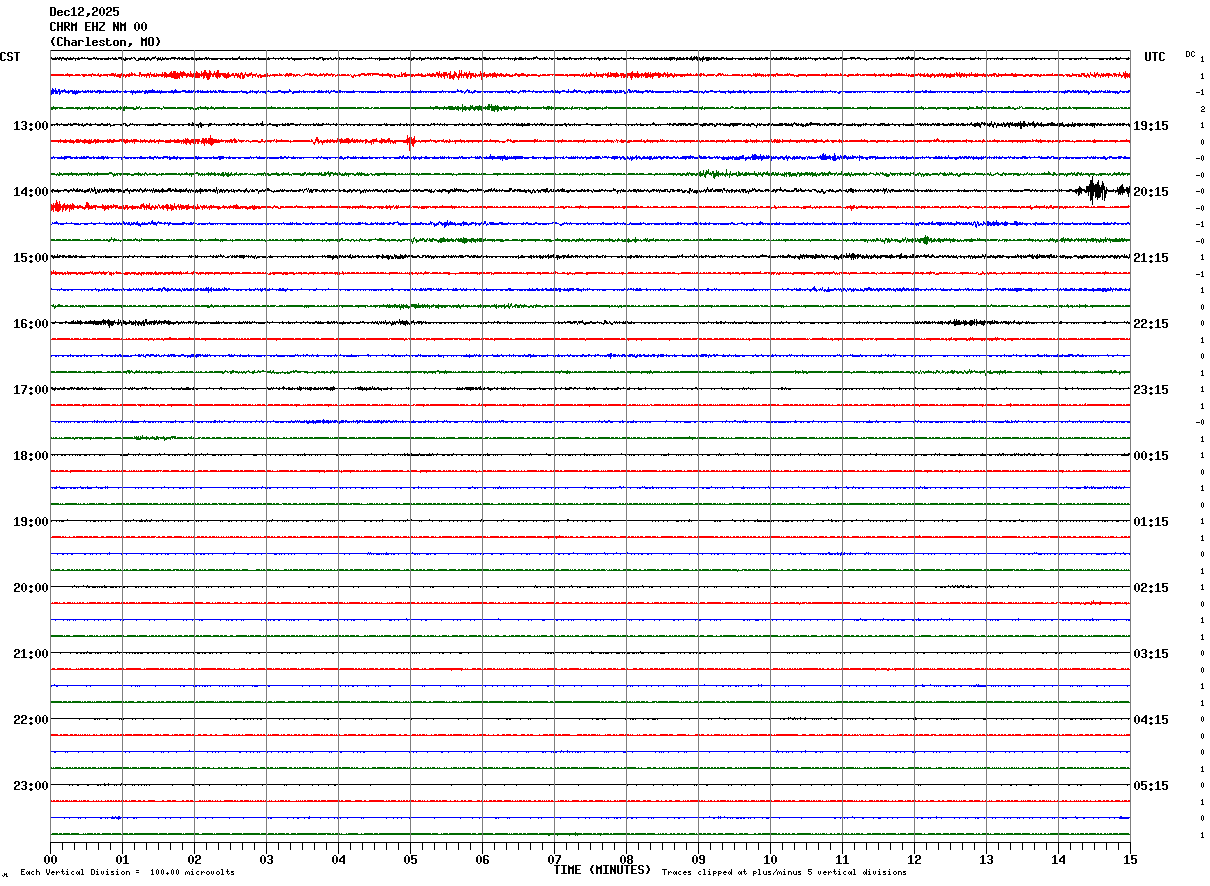Click minute tick label 13 on time axis
1210x886 pixels.
(x=986, y=859)
